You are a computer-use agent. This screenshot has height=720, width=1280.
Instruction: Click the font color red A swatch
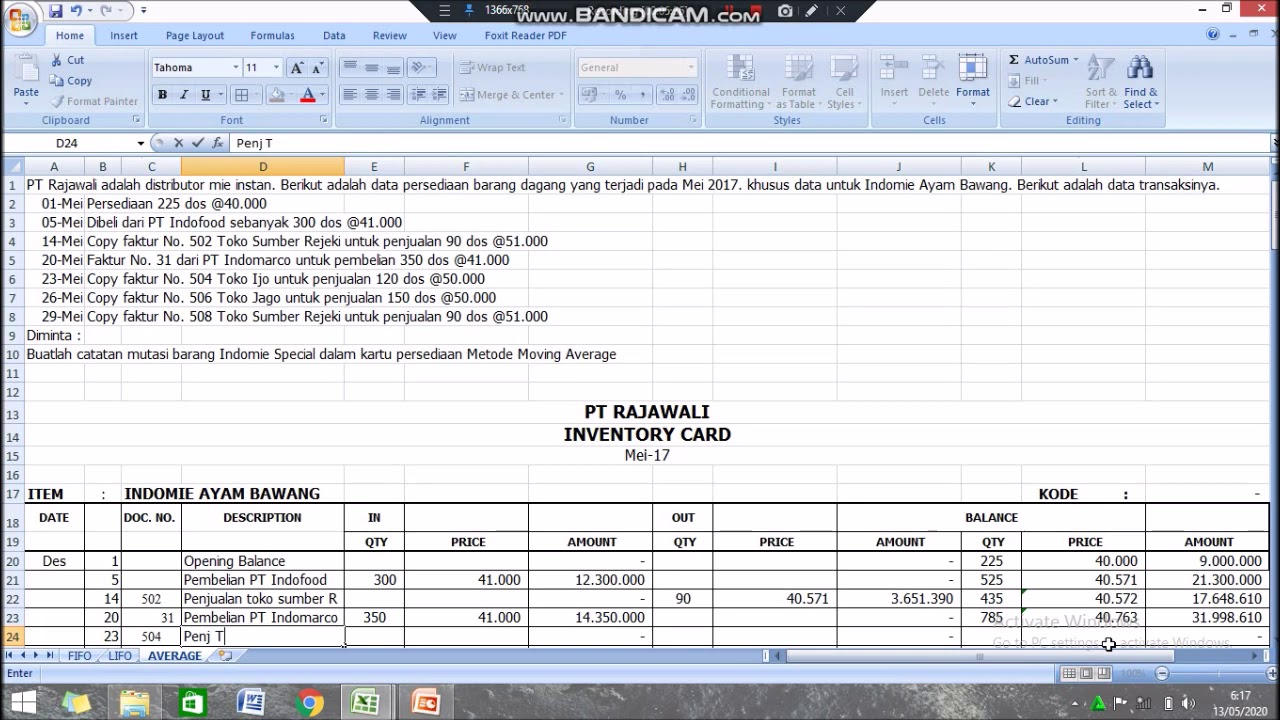[308, 95]
